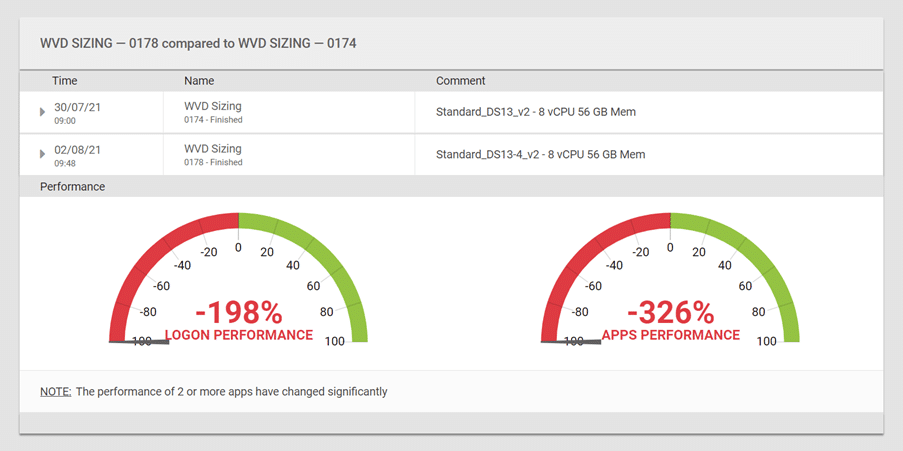Image resolution: width=903 pixels, height=451 pixels.
Task: Expand the 02/08/21 test run row
Action: coord(42,154)
